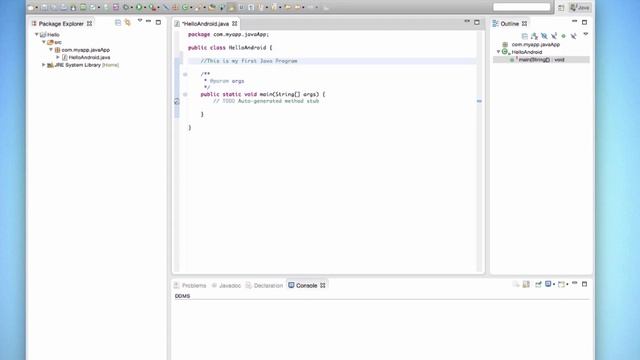
Task: Click the Save disk icon in toolbar
Action: tap(44, 7)
